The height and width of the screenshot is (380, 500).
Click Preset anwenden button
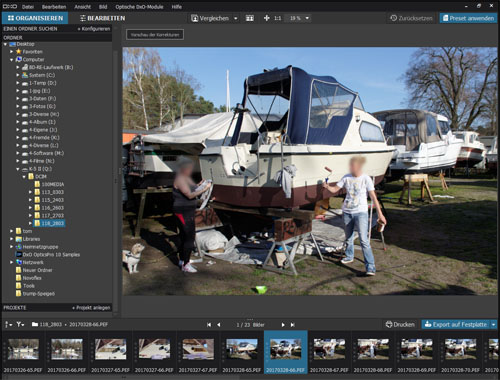coord(468,18)
